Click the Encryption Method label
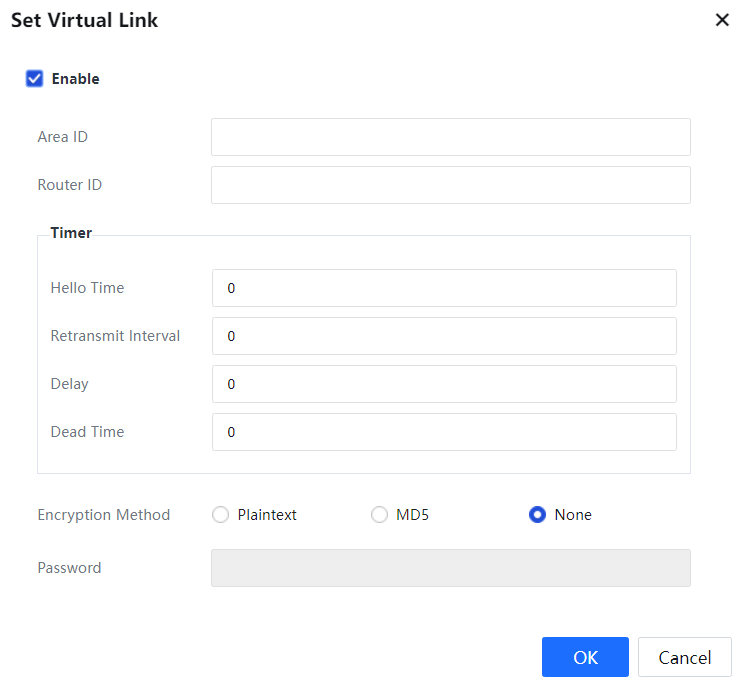The width and height of the screenshot is (746, 683). click(104, 515)
